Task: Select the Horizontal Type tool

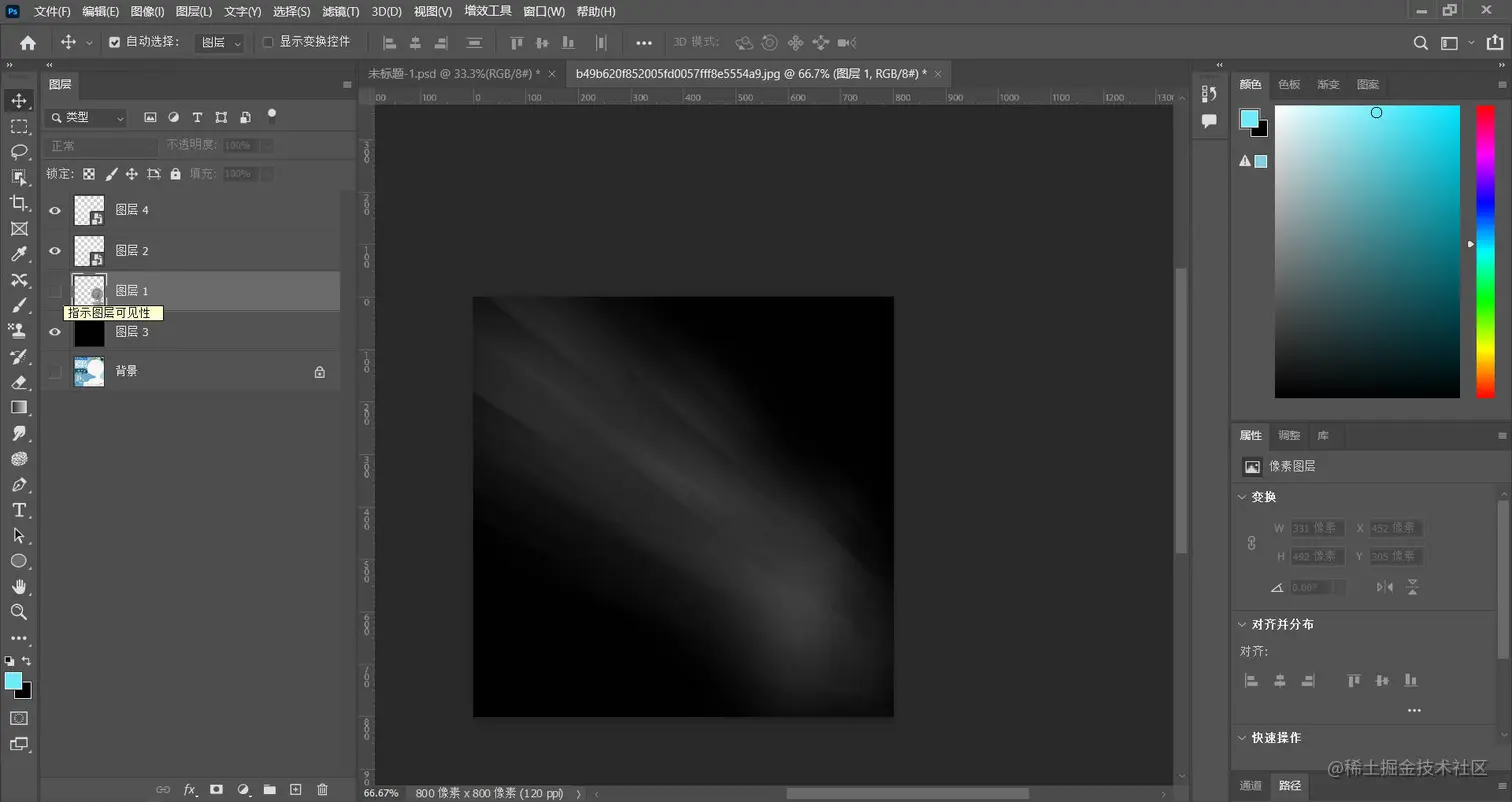Action: pyautogui.click(x=18, y=509)
